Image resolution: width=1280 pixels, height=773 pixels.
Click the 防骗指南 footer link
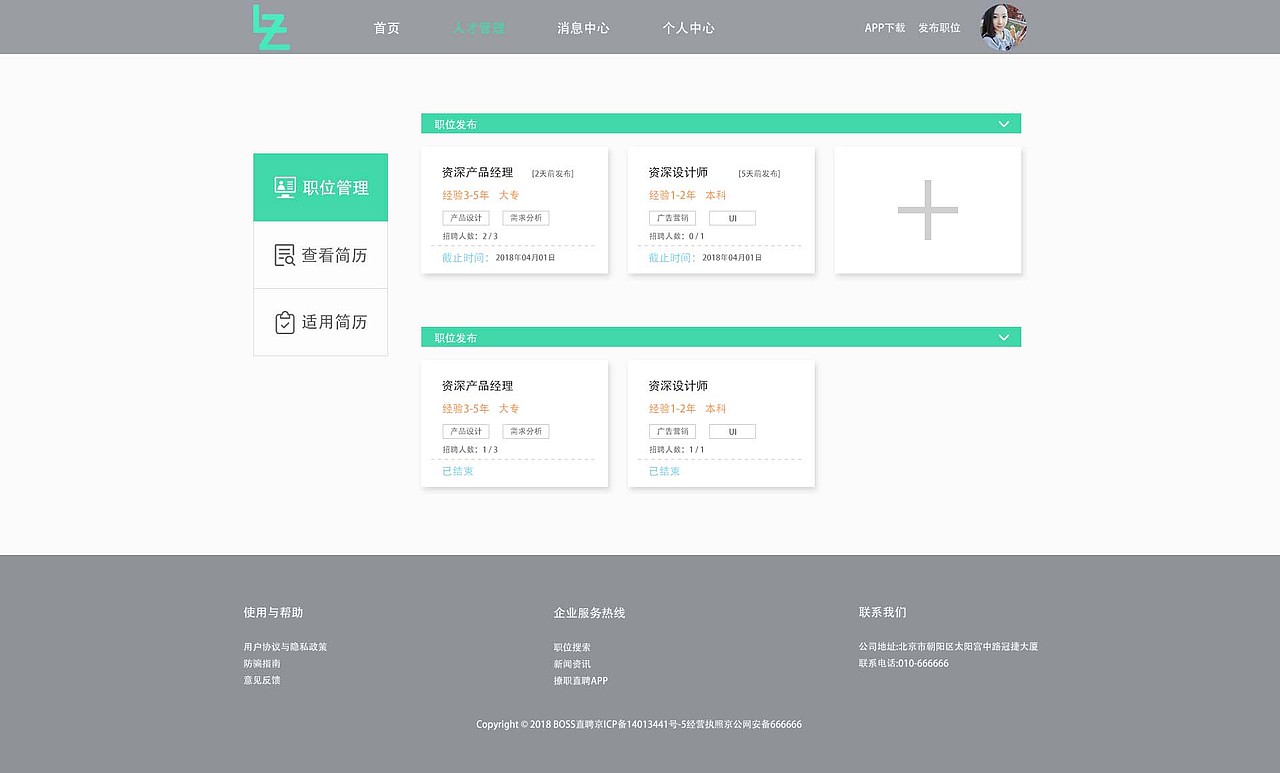coord(261,663)
